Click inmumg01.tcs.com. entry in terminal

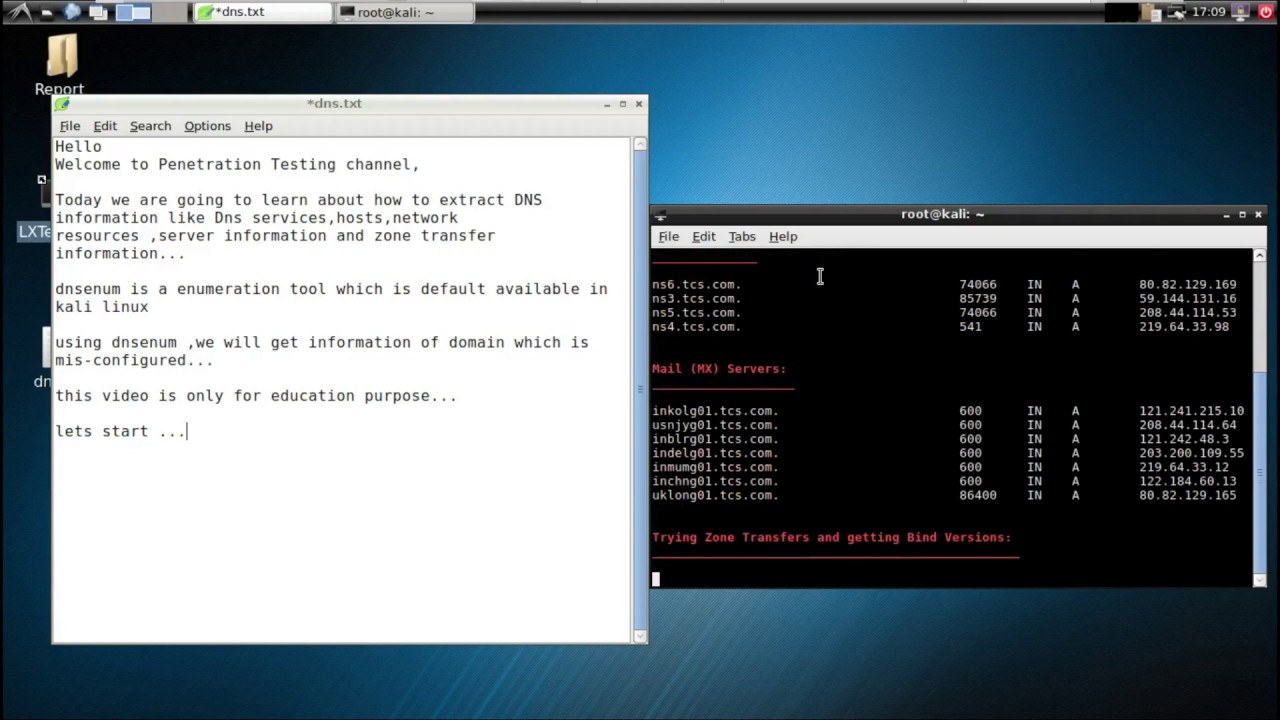point(715,467)
